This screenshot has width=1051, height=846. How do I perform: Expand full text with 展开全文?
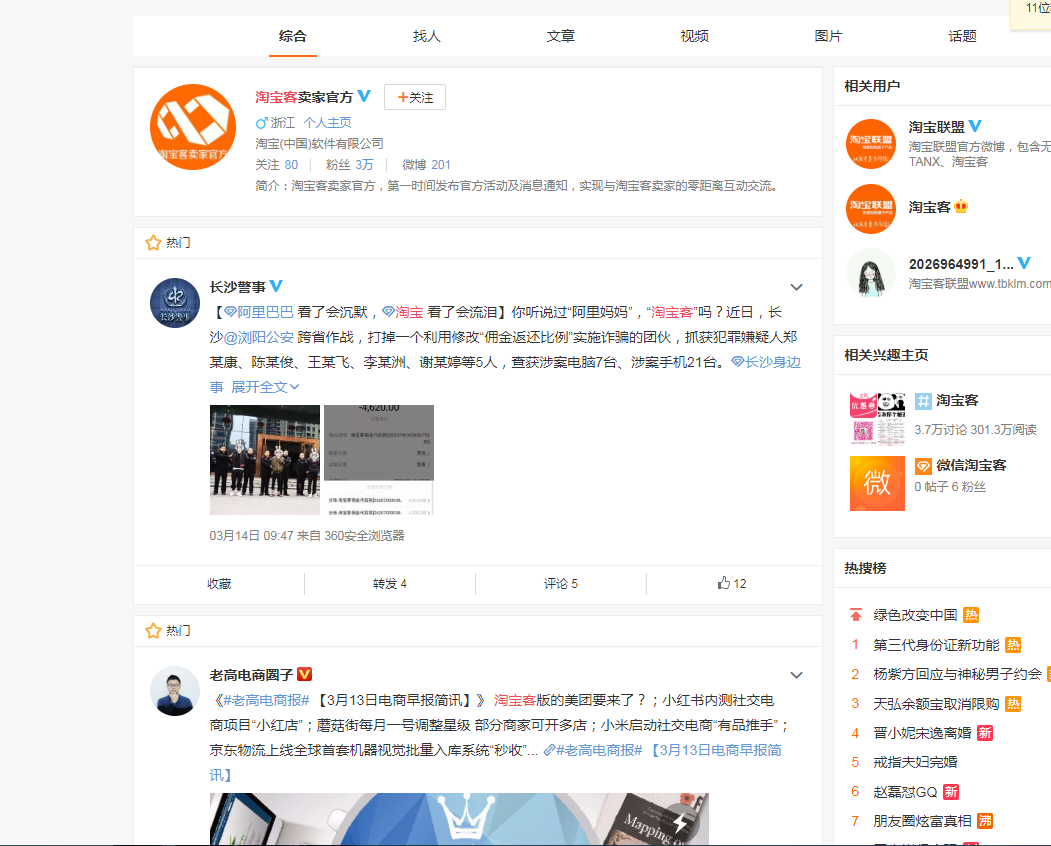[x=265, y=387]
